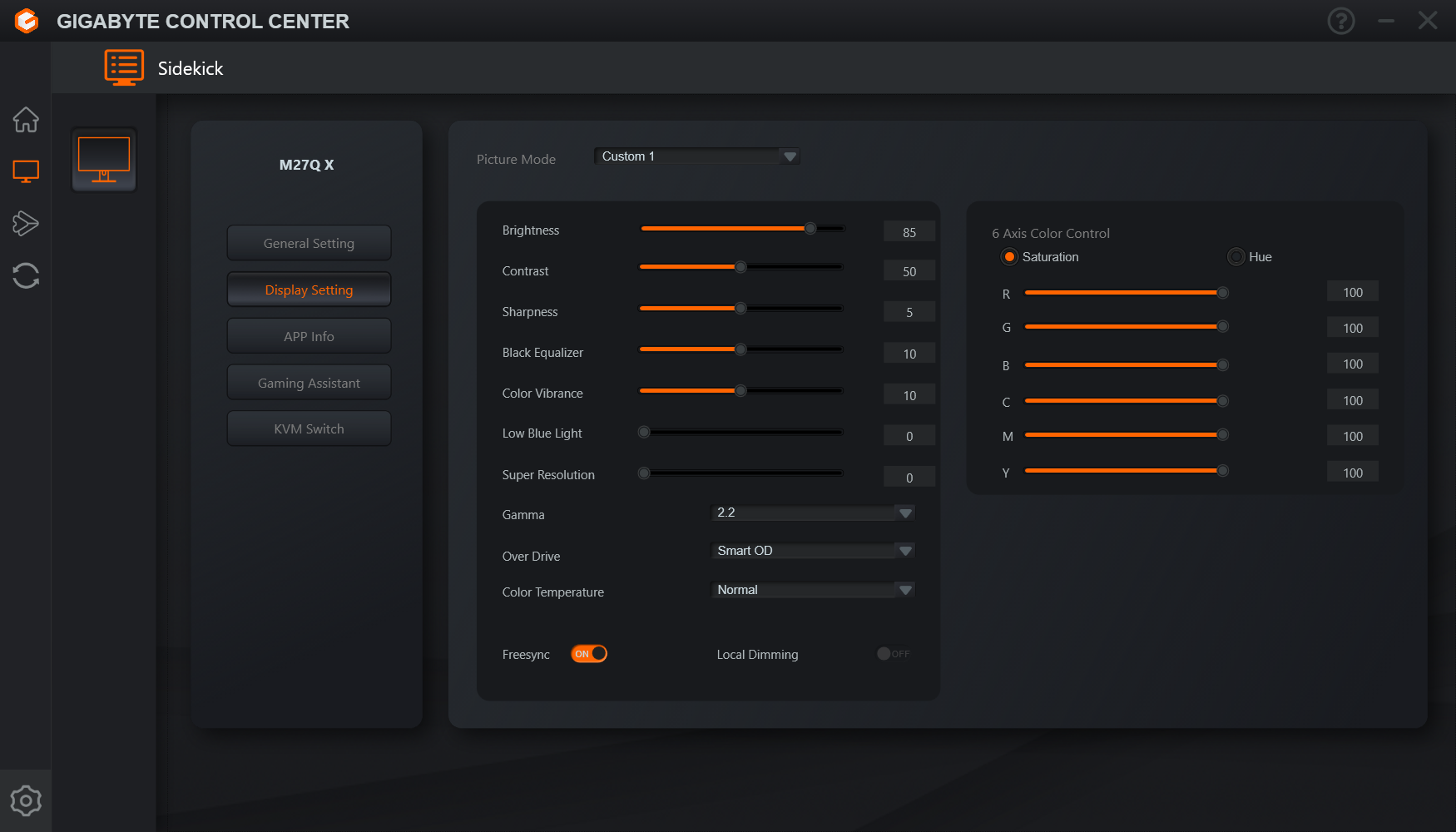Click the G saturation slider handle
The image size is (1456, 832).
click(1223, 326)
